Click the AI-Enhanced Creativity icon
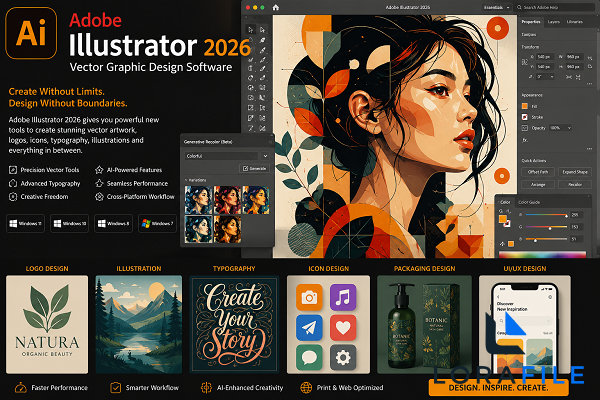Image resolution: width=600 pixels, height=400 pixels. tap(206, 388)
